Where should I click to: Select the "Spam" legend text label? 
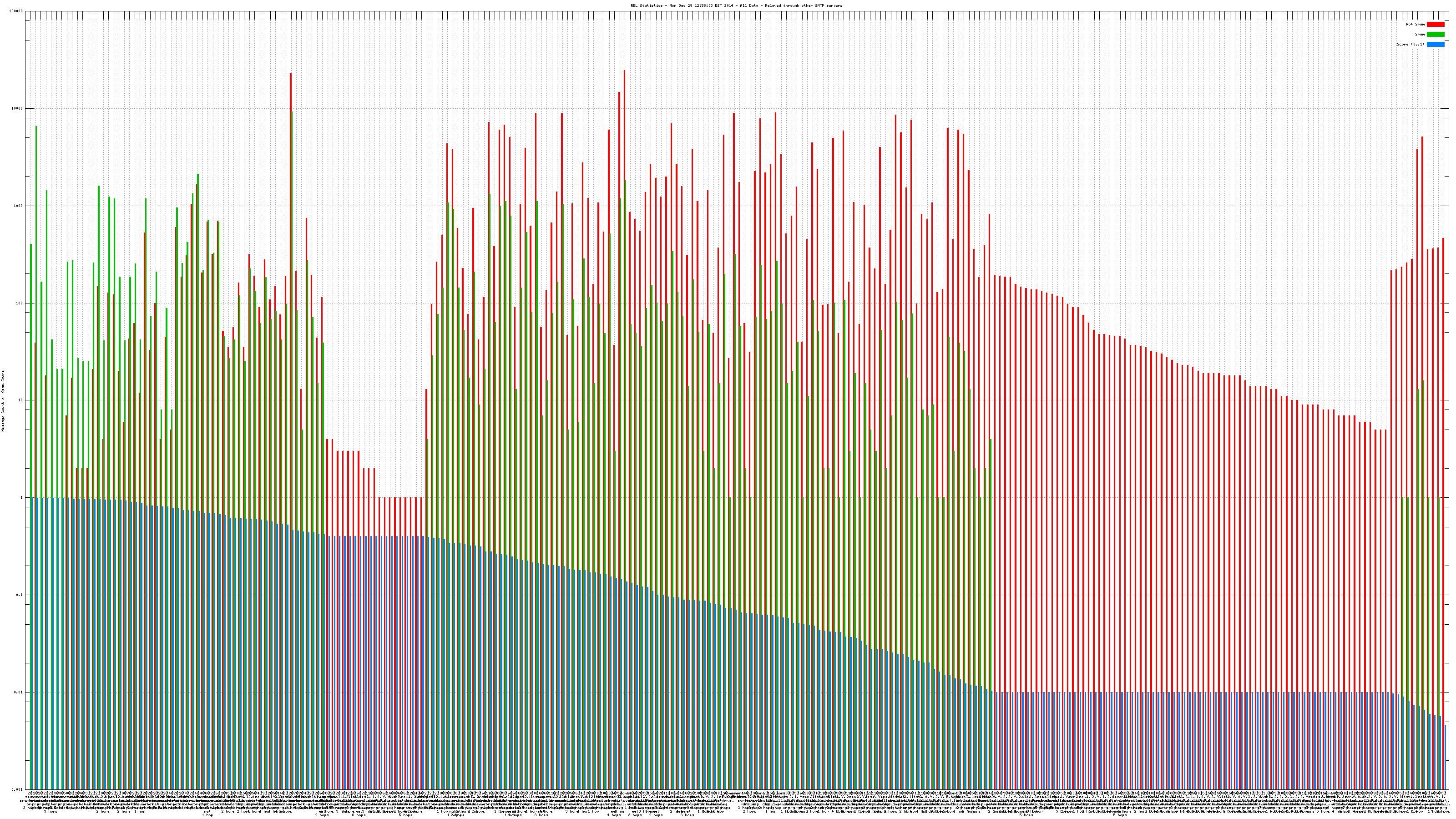pos(1420,35)
